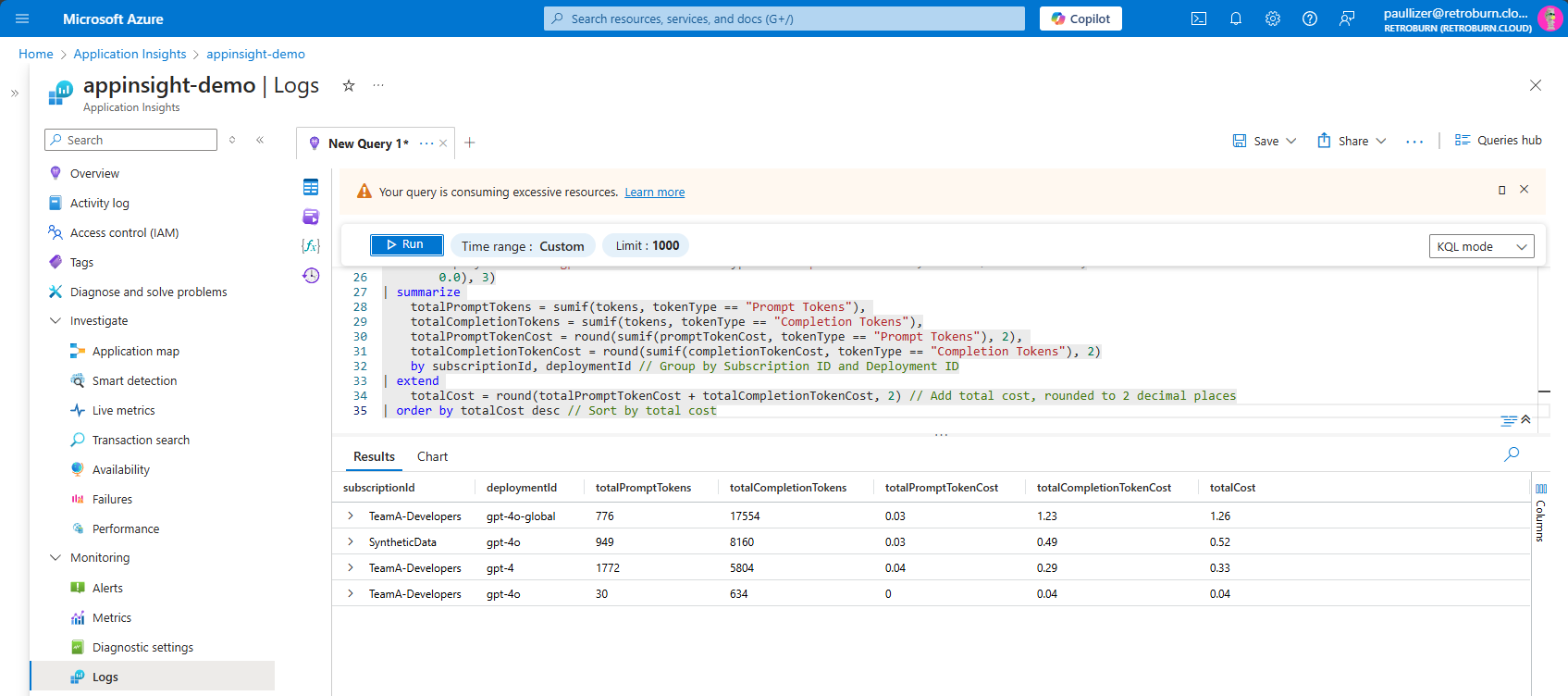Screen dimensions: 1568x696
Task: Open the Save dropdown
Action: click(1265, 141)
